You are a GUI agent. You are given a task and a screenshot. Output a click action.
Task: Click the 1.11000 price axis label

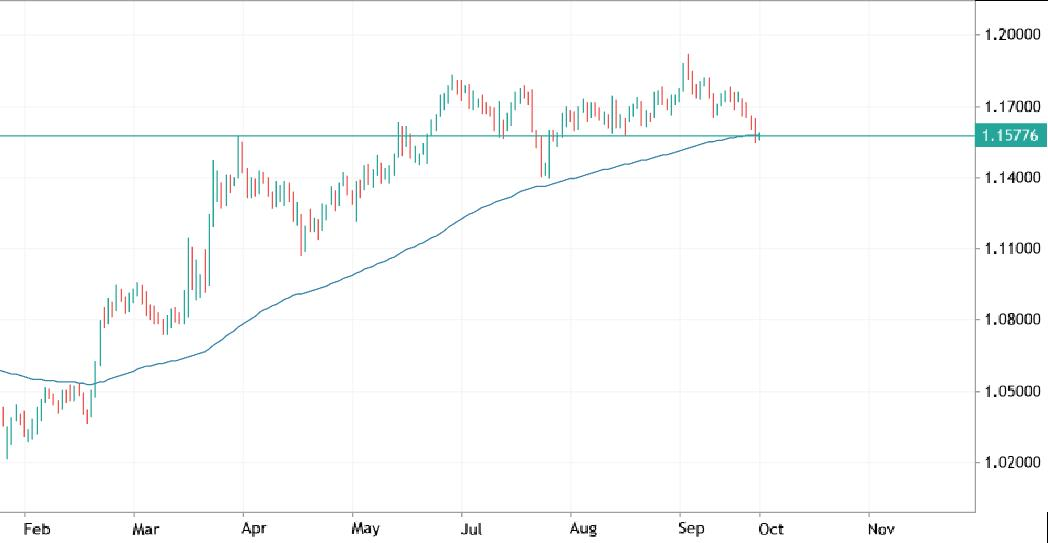pos(1010,249)
